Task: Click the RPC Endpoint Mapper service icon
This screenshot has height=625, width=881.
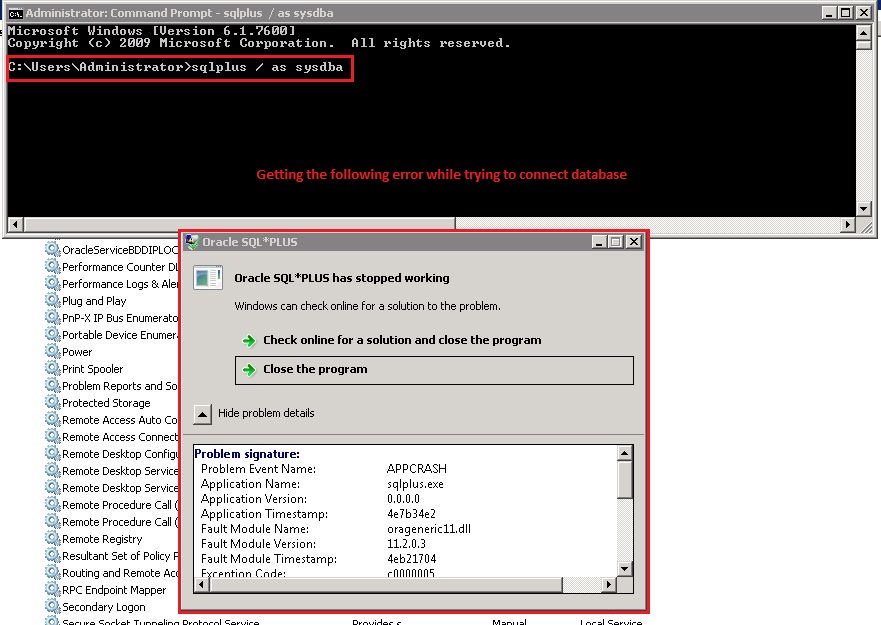Action: coord(52,589)
